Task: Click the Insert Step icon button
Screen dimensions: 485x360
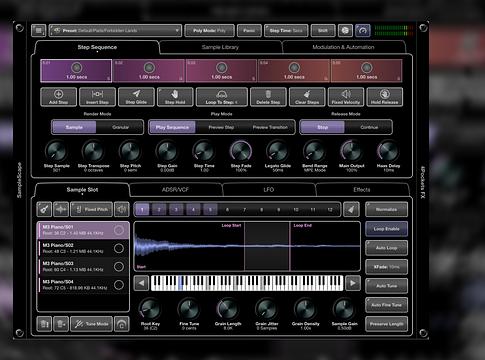Action: coord(97,97)
